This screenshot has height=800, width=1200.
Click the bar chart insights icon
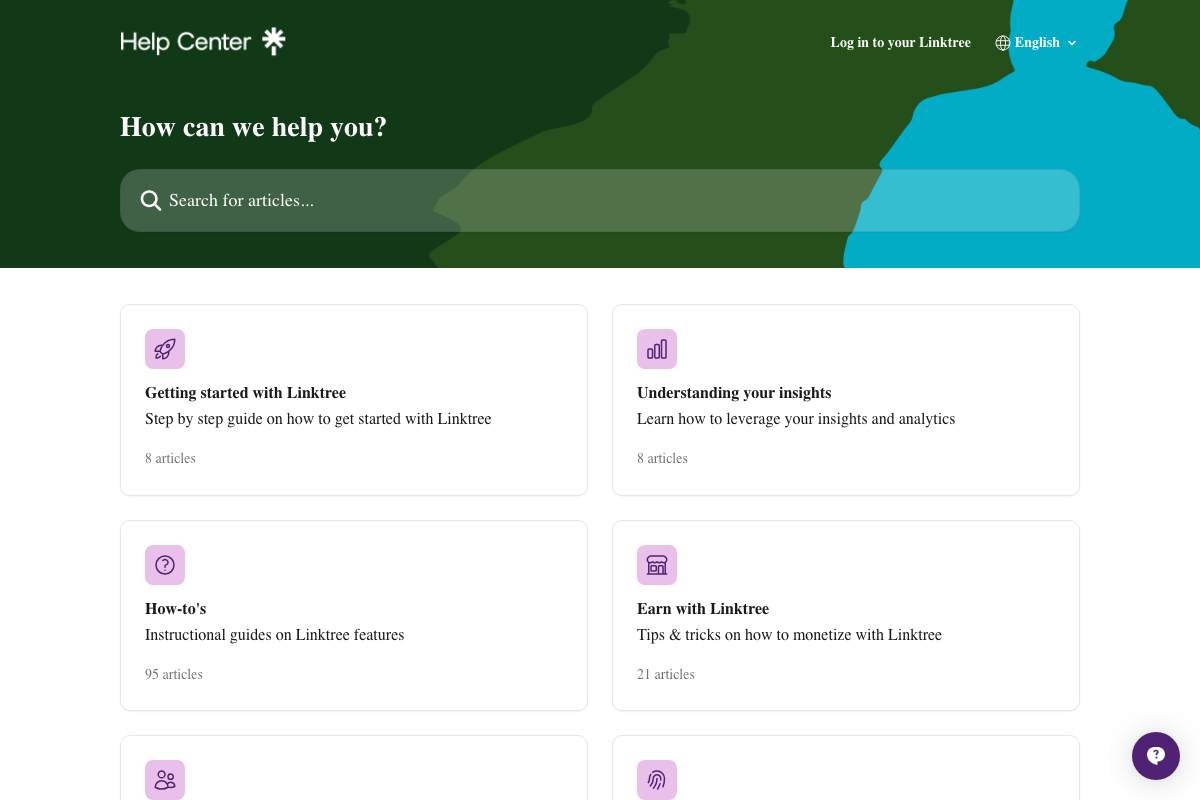point(657,349)
